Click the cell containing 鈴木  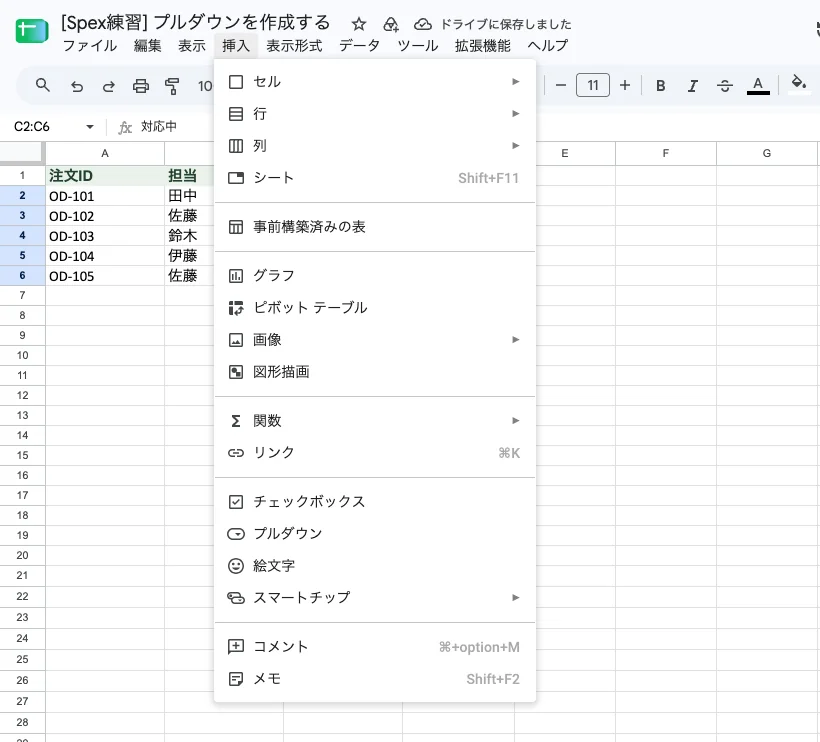pyautogui.click(x=189, y=236)
